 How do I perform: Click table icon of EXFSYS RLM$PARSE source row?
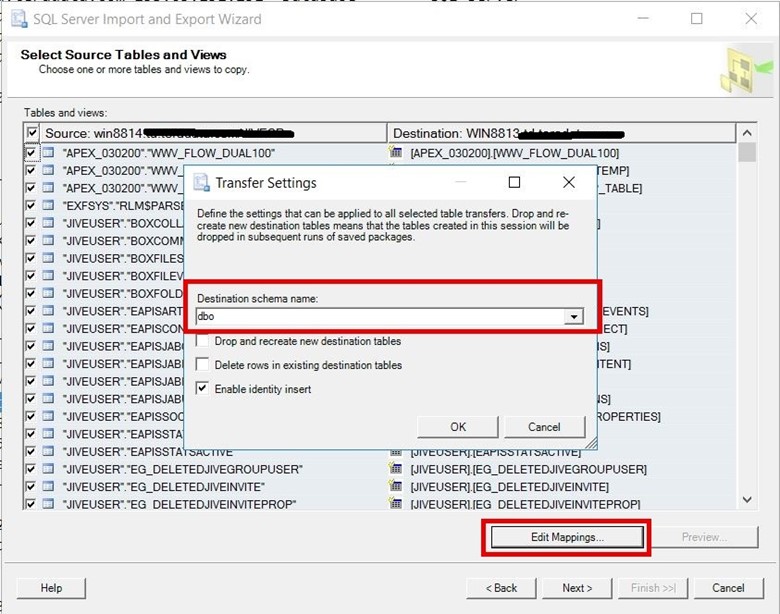coord(48,205)
